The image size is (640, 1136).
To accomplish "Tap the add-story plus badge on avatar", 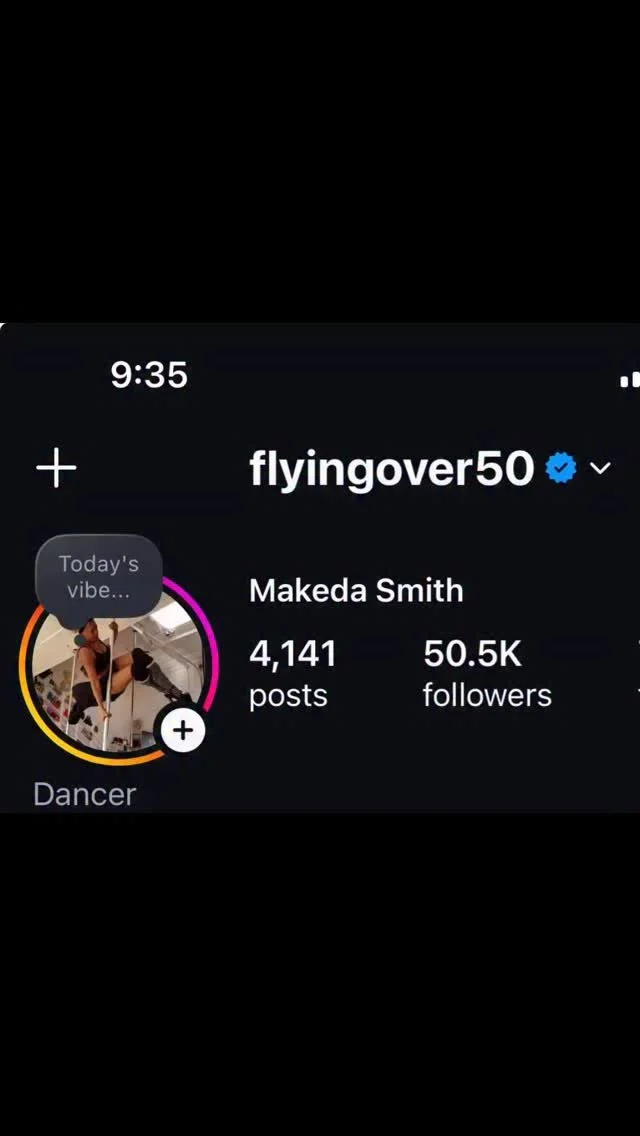I will point(183,730).
